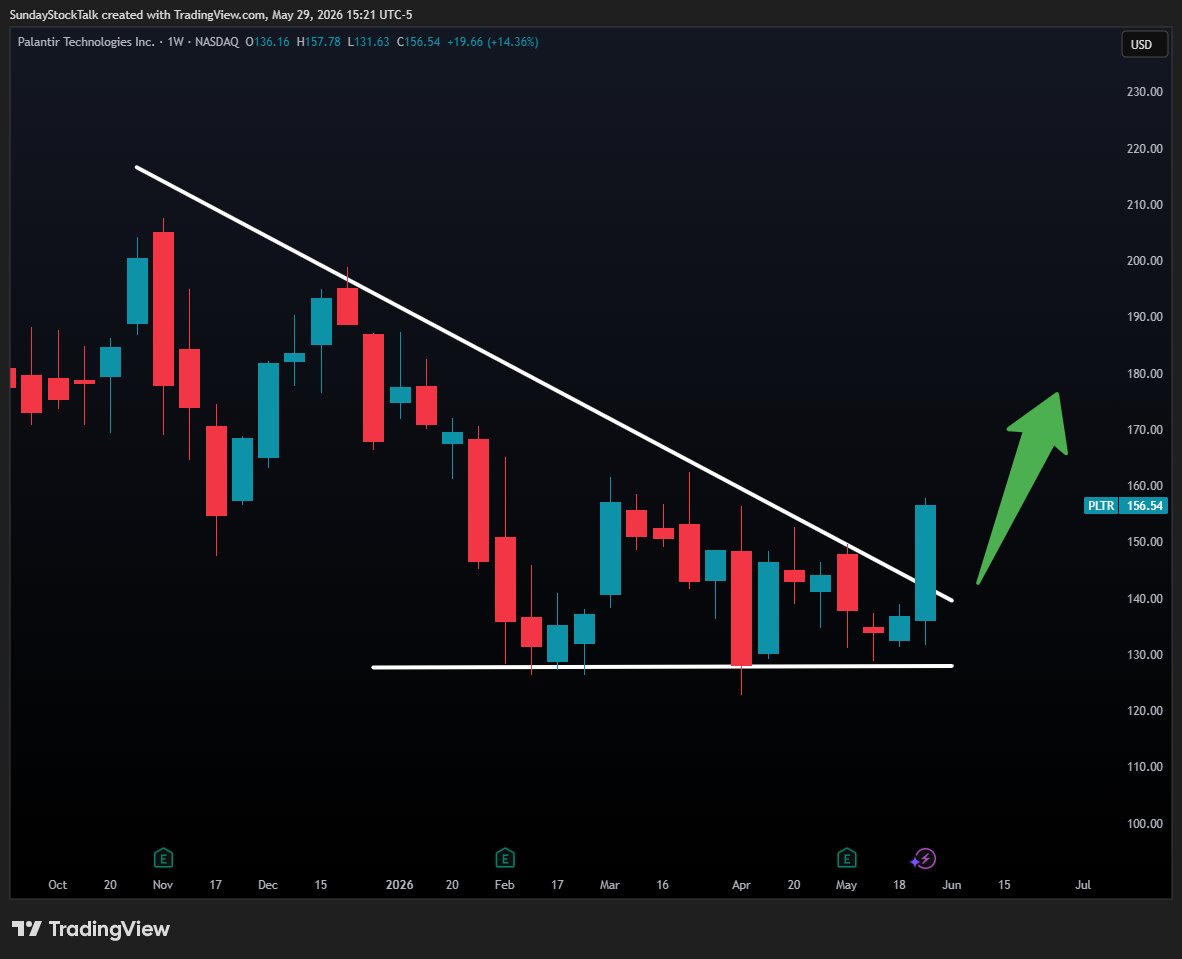The height and width of the screenshot is (959, 1182).
Task: Click the purple lightning event icon near Jun
Action: click(923, 859)
